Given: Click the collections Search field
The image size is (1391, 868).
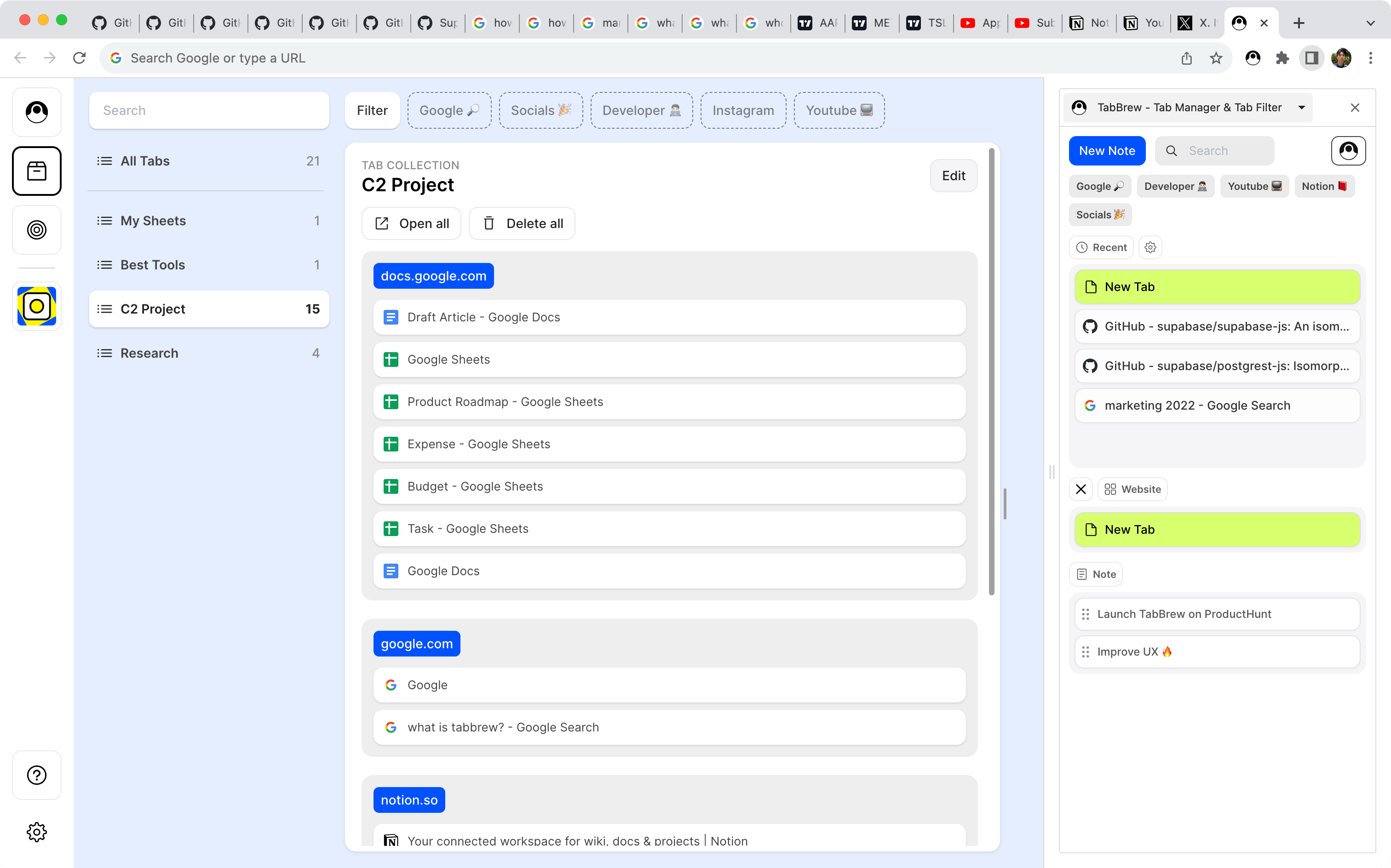Looking at the screenshot, I should pos(209,110).
